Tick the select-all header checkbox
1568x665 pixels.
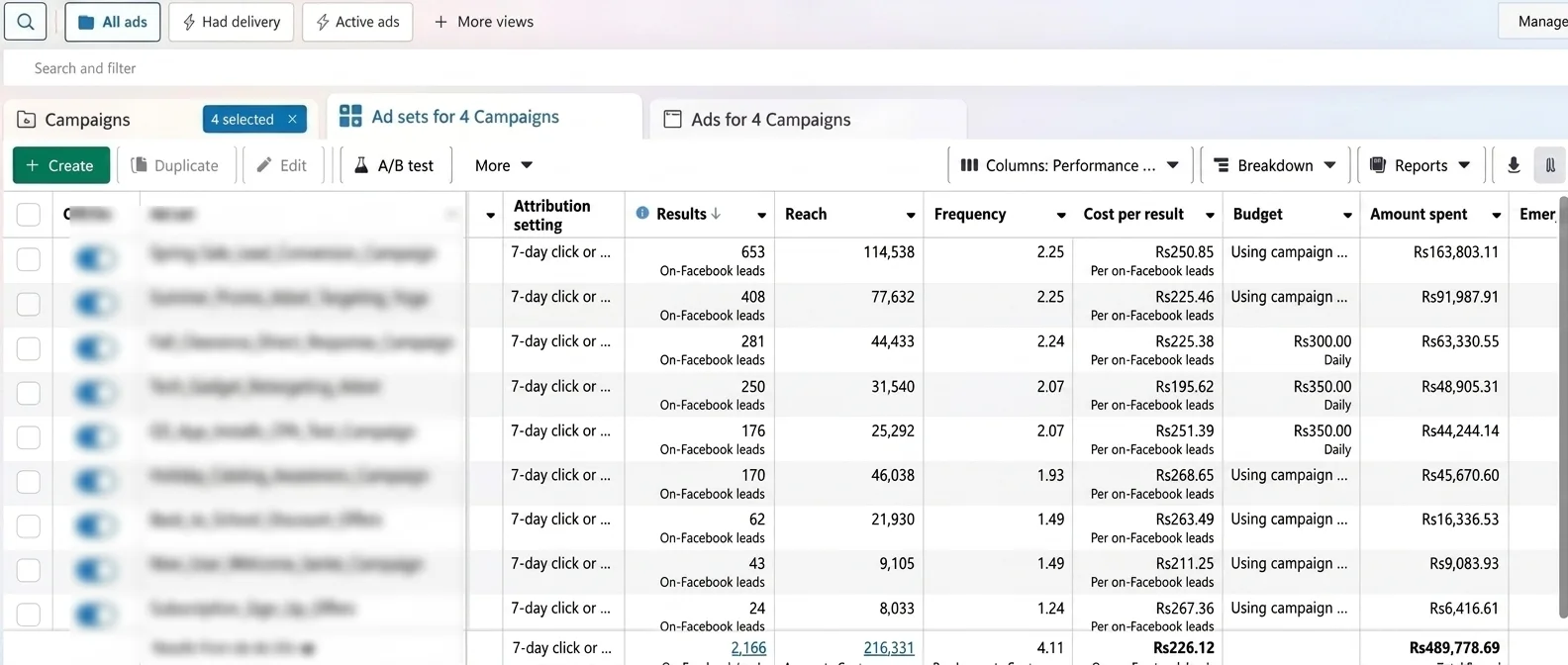tap(29, 215)
